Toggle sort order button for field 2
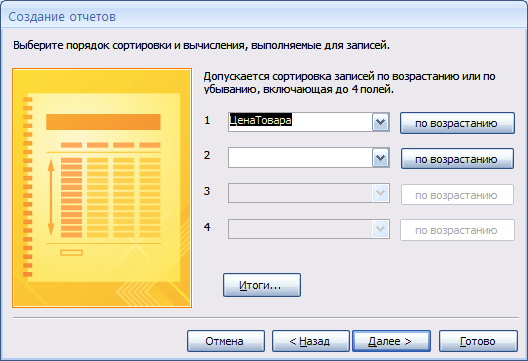 click(x=457, y=159)
